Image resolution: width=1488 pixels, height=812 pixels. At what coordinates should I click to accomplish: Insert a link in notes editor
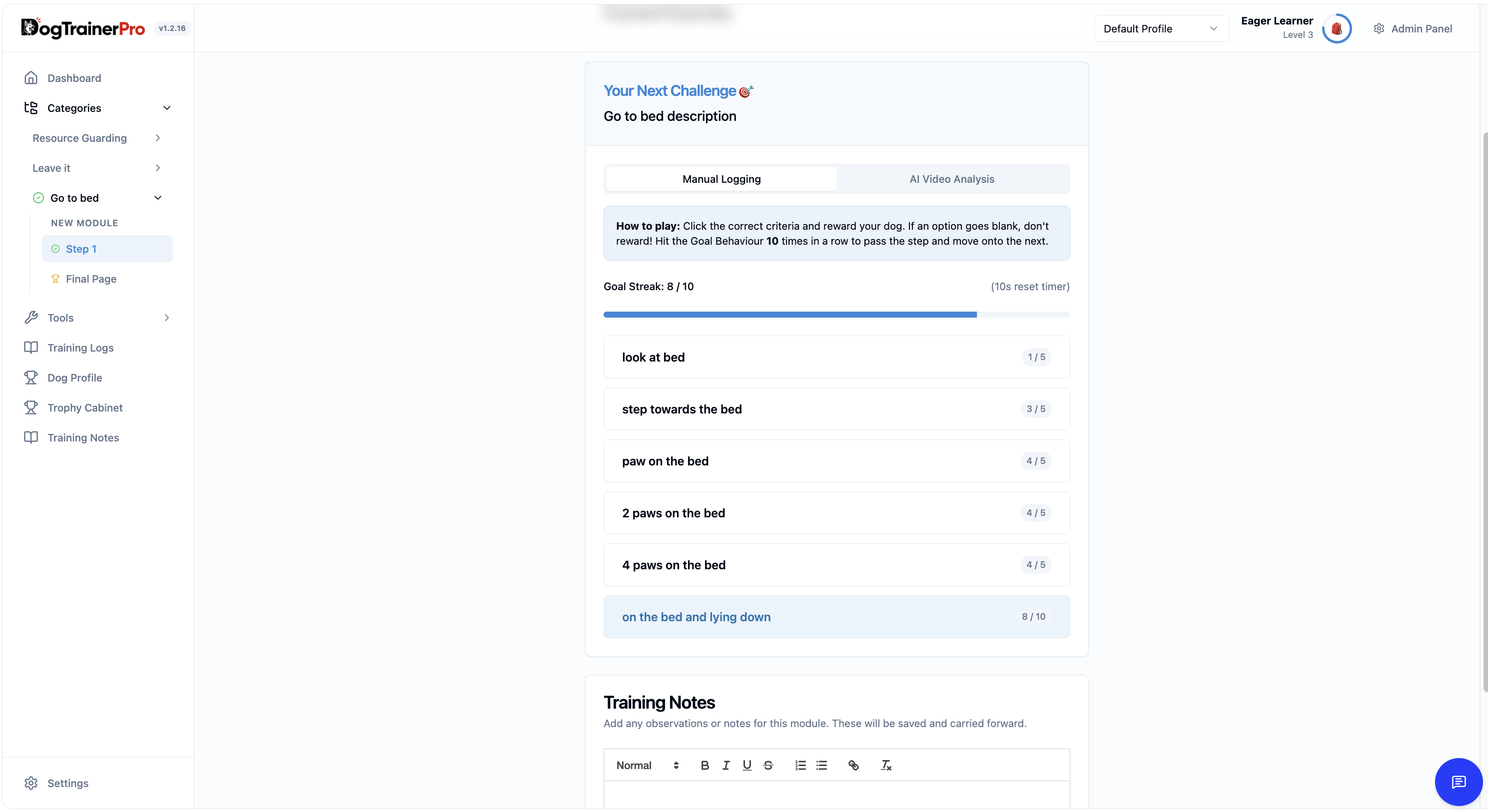(853, 765)
